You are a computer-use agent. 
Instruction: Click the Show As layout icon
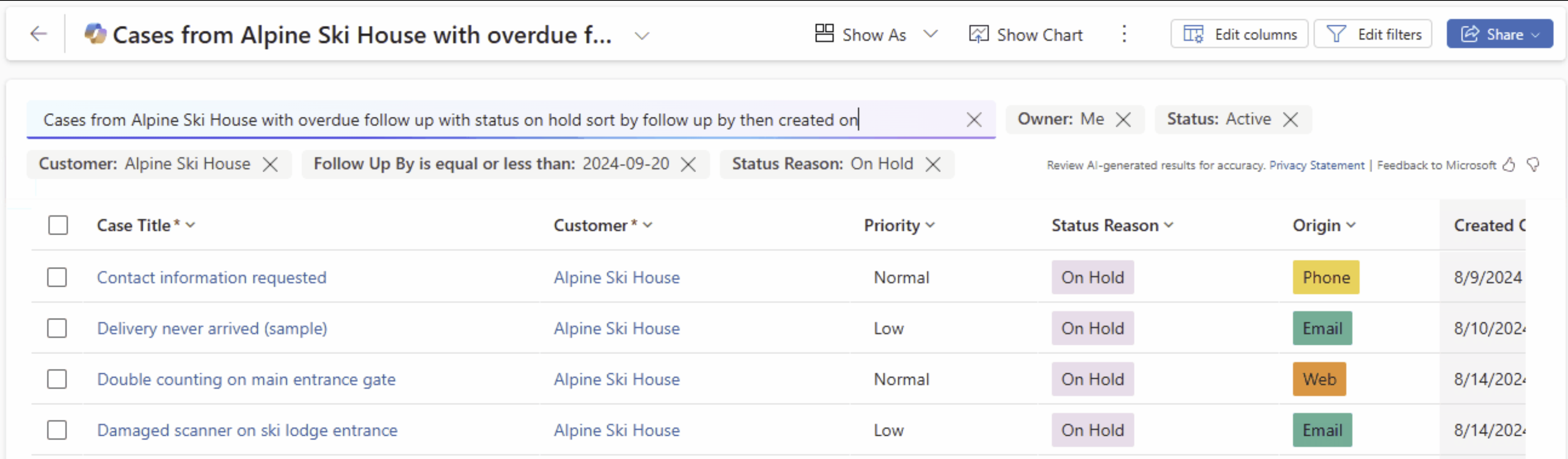click(824, 34)
